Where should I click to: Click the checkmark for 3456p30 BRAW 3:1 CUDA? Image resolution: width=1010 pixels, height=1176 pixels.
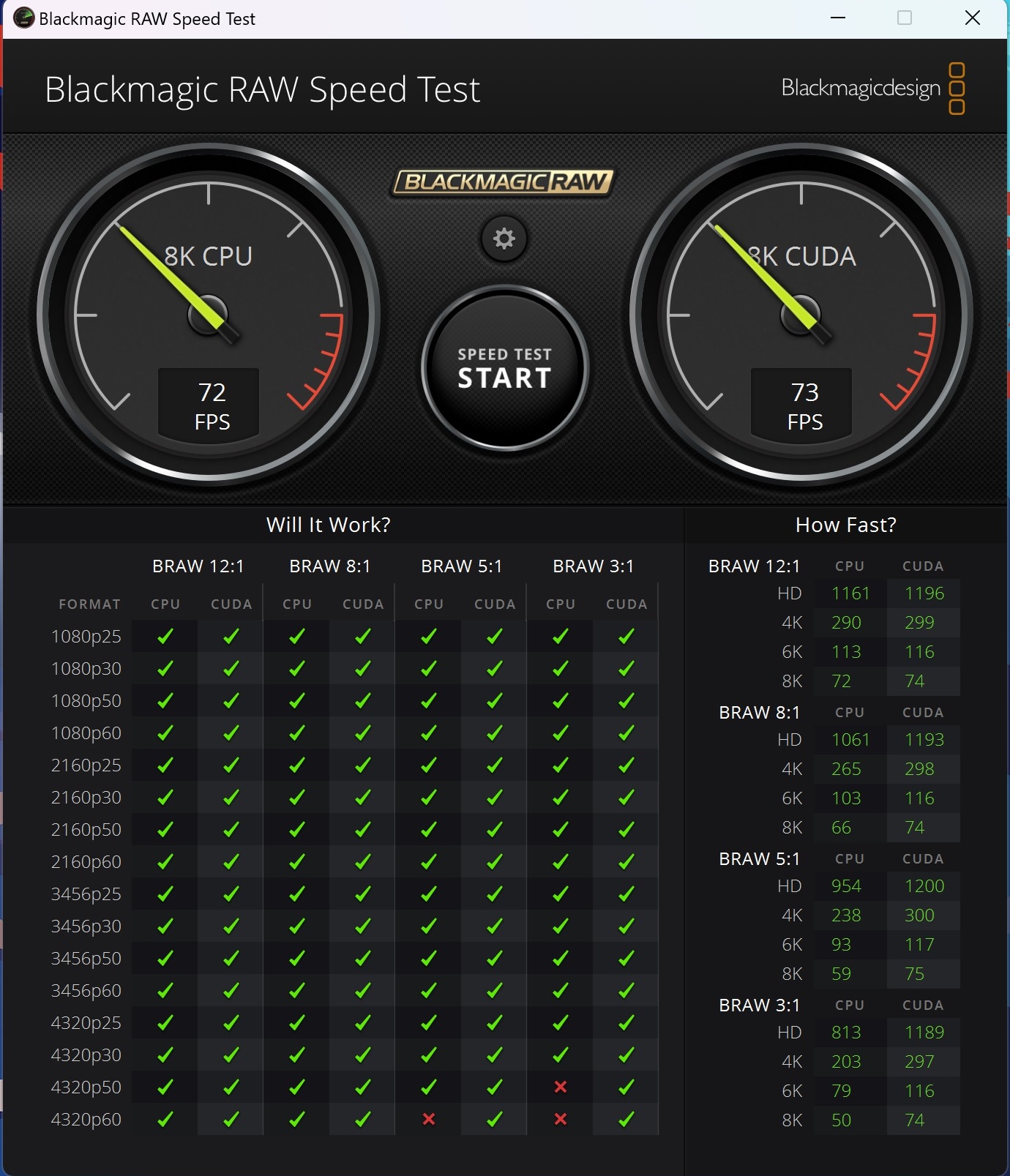(x=626, y=926)
